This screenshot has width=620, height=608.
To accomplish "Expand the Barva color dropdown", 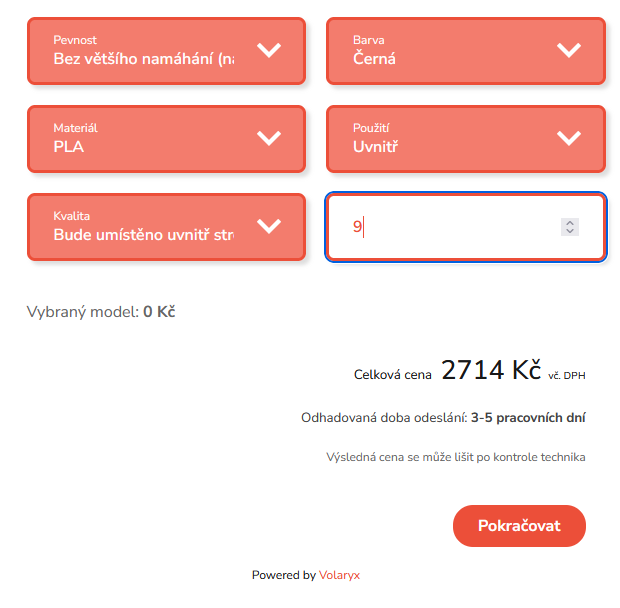I will click(x=445, y=50).
